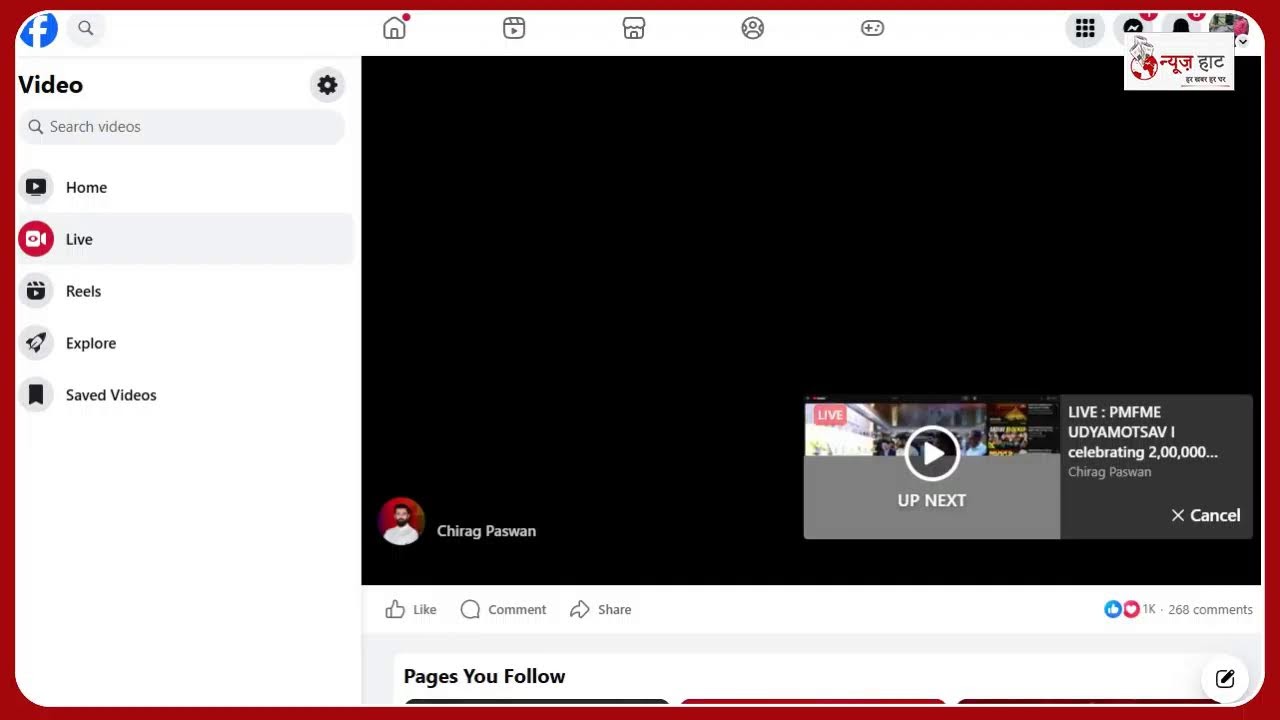Click Chirag Paswan name under Up Next title
This screenshot has height=720, width=1280.
click(1109, 472)
